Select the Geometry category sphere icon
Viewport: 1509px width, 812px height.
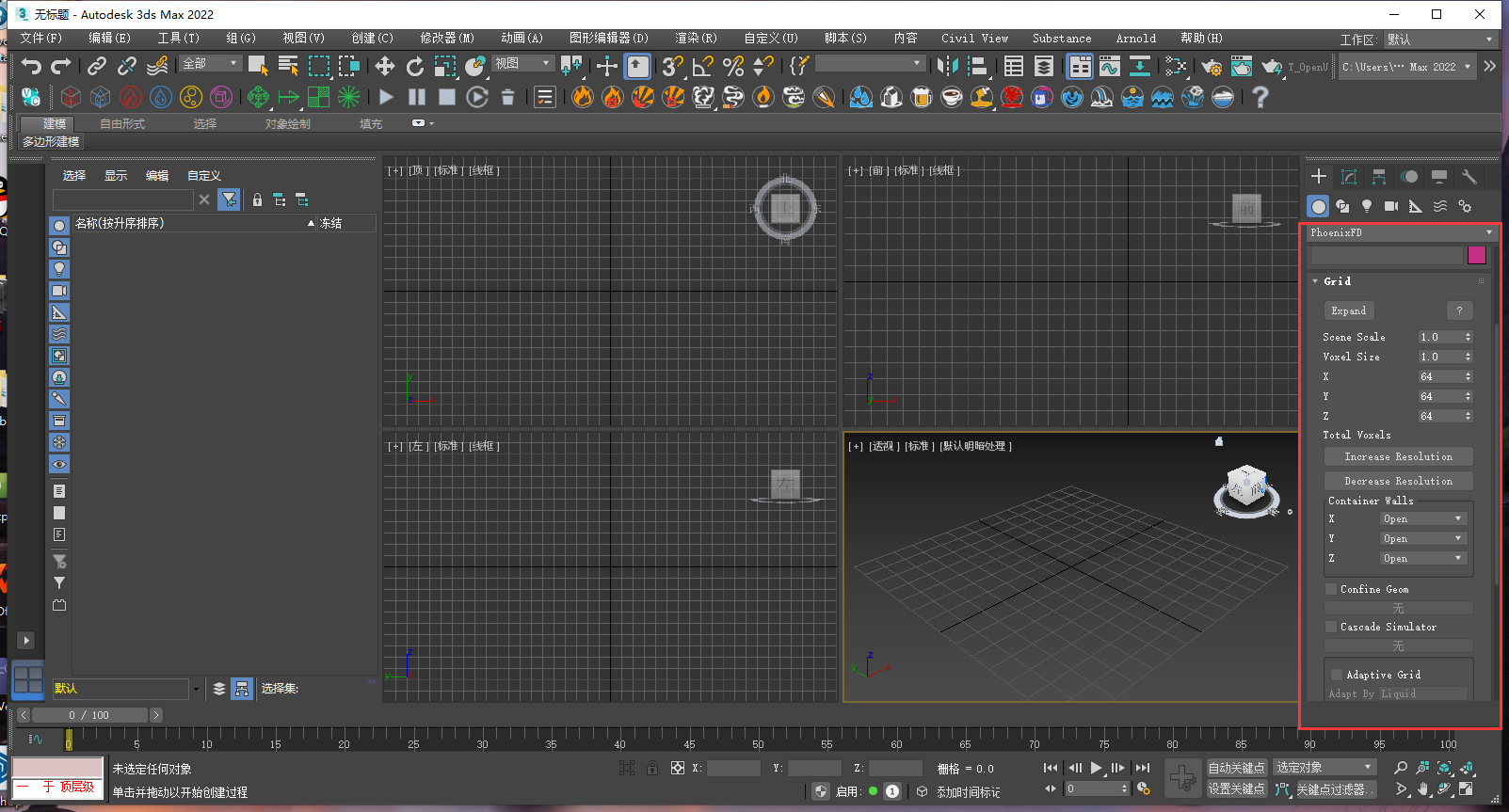[1318, 206]
